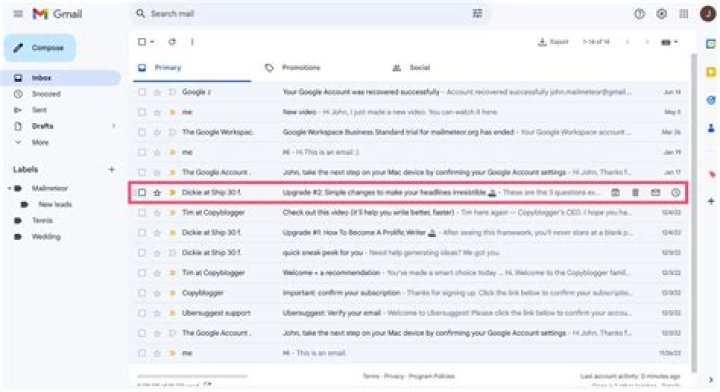Switch to the Primary tab
720x392 pixels.
pyautogui.click(x=192, y=68)
